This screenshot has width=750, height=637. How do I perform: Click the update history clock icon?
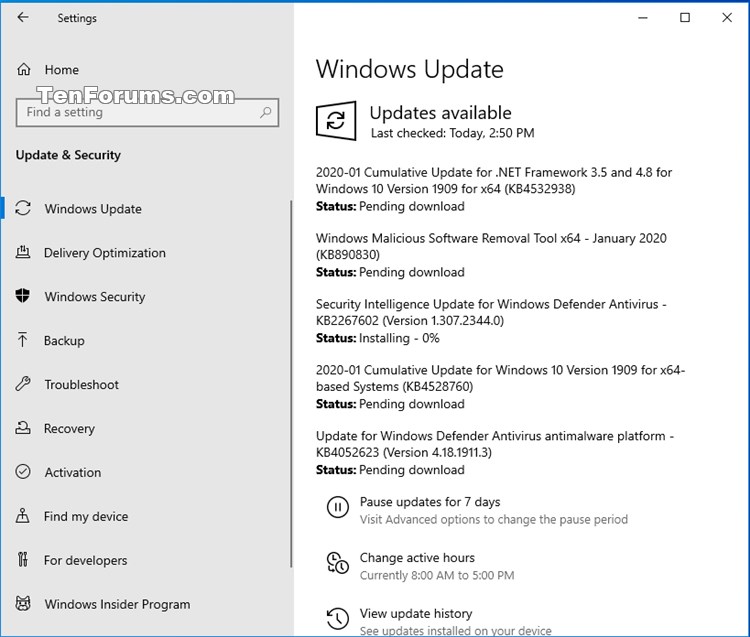coord(338,618)
